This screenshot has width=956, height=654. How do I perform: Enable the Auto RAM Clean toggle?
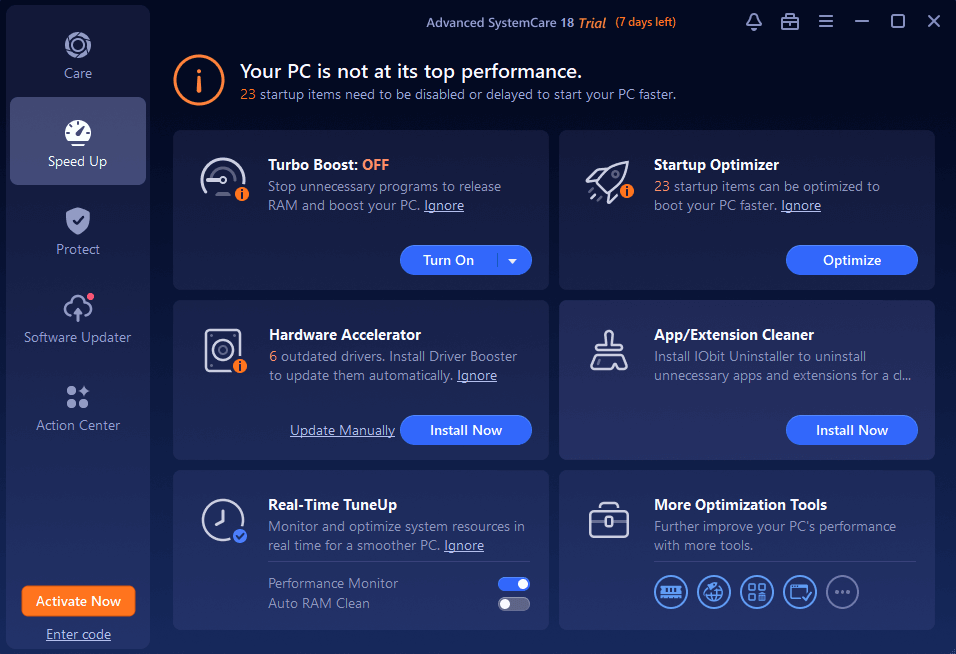[513, 604]
